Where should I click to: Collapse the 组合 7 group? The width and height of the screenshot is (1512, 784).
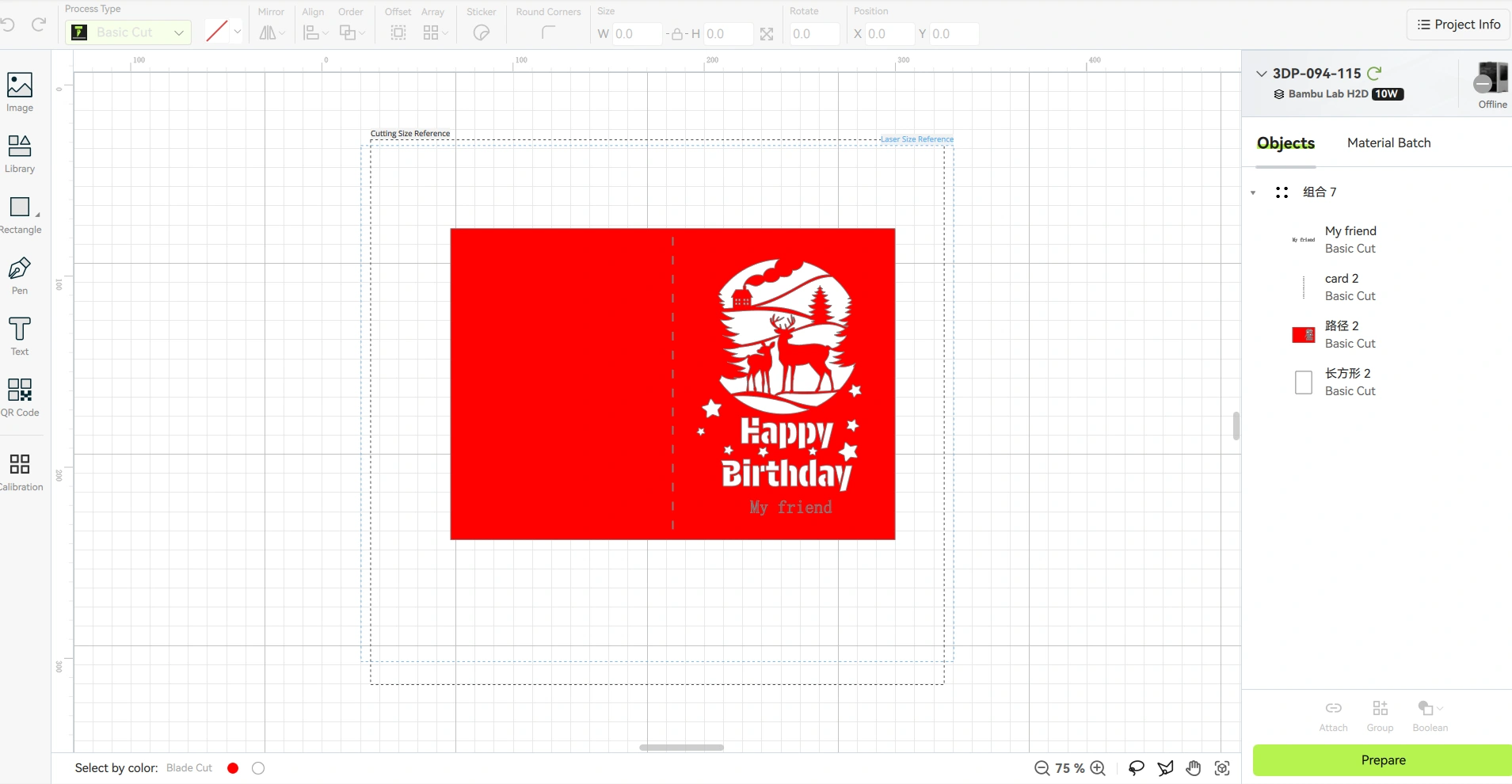click(x=1253, y=192)
